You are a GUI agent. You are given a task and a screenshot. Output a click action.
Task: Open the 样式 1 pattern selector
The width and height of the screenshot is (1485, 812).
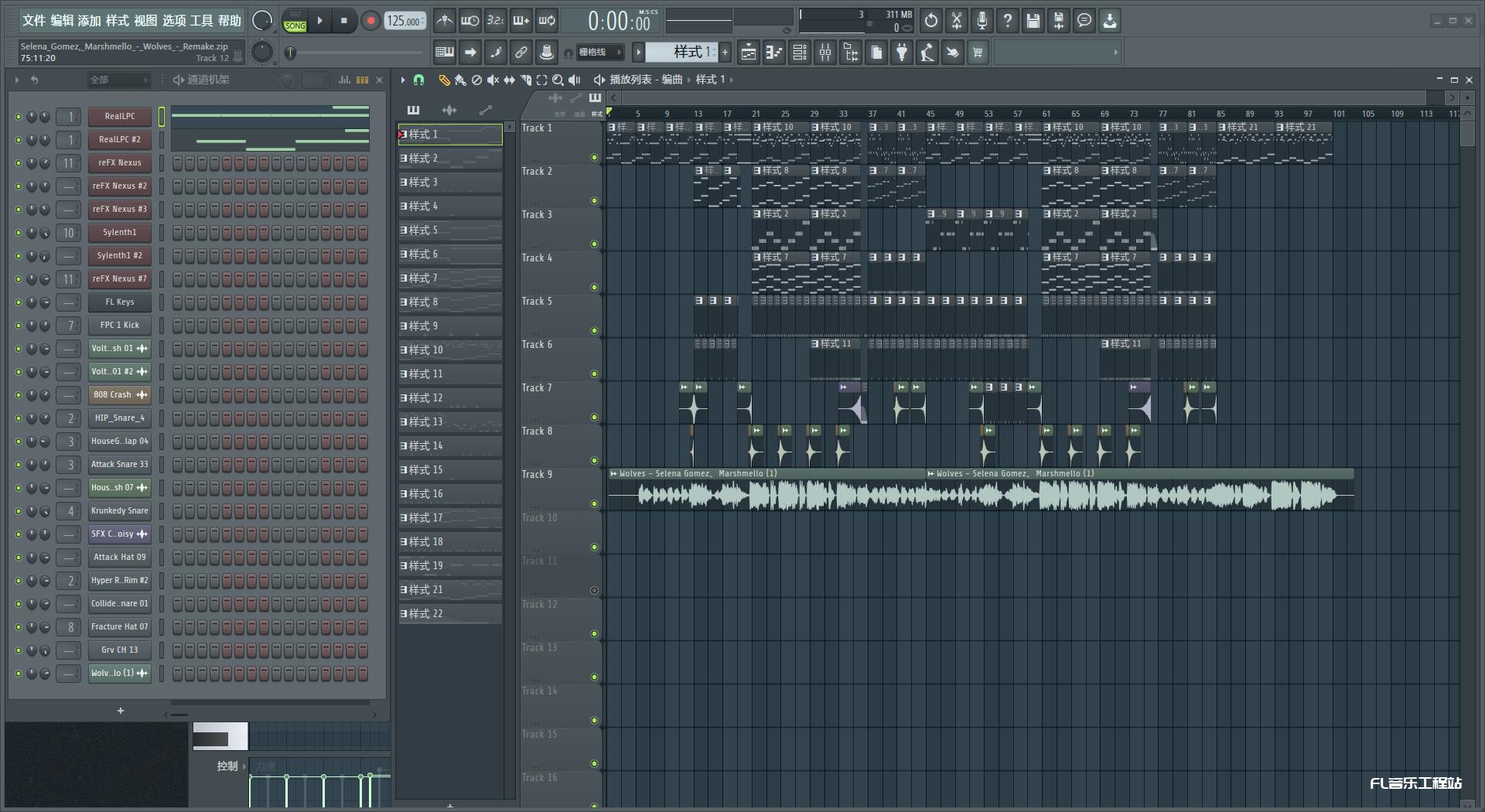point(682,53)
